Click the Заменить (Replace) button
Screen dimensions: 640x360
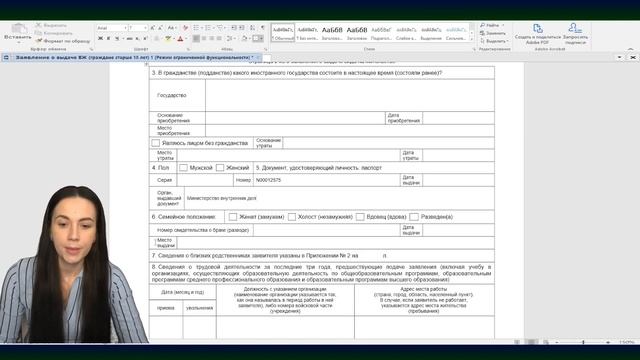(493, 33)
